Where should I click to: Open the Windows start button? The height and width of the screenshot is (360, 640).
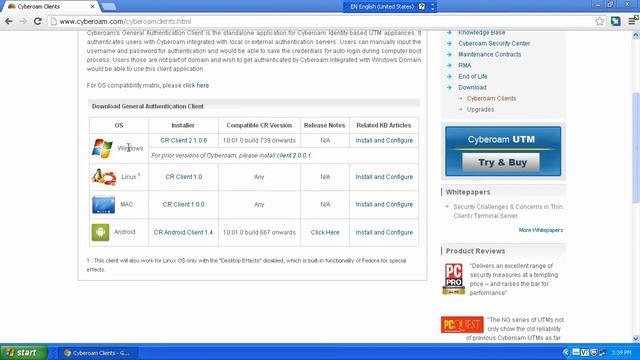pyautogui.click(x=24, y=353)
